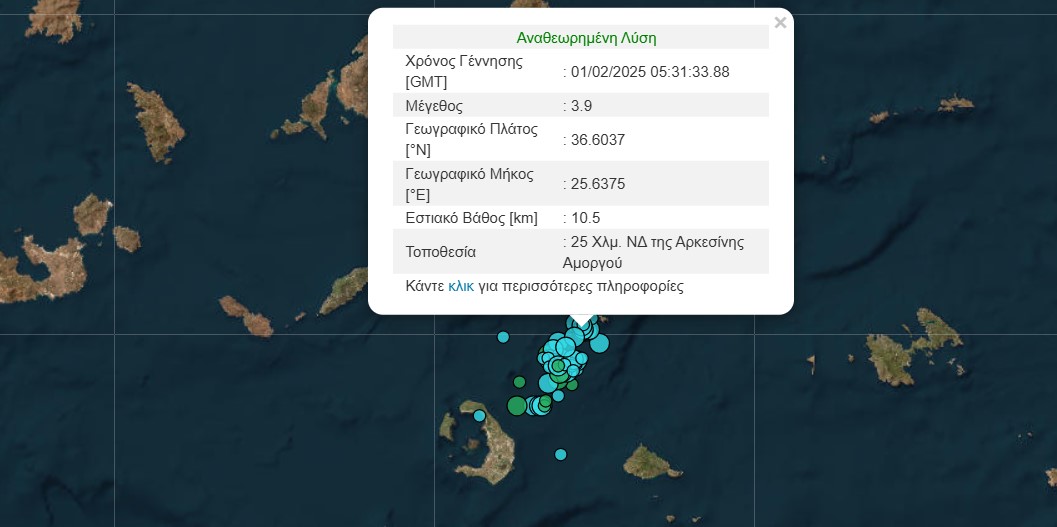Image resolution: width=1057 pixels, height=527 pixels.
Task: Click the focal depth value 10.5
Action: (586, 218)
